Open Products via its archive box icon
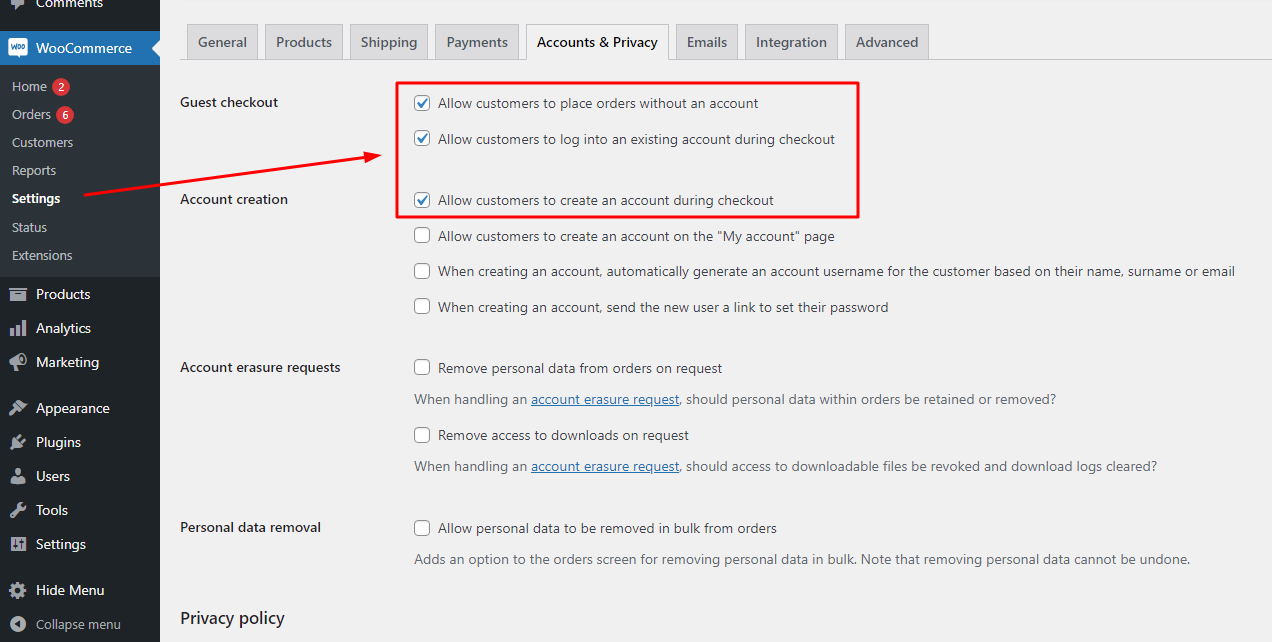 (x=18, y=294)
